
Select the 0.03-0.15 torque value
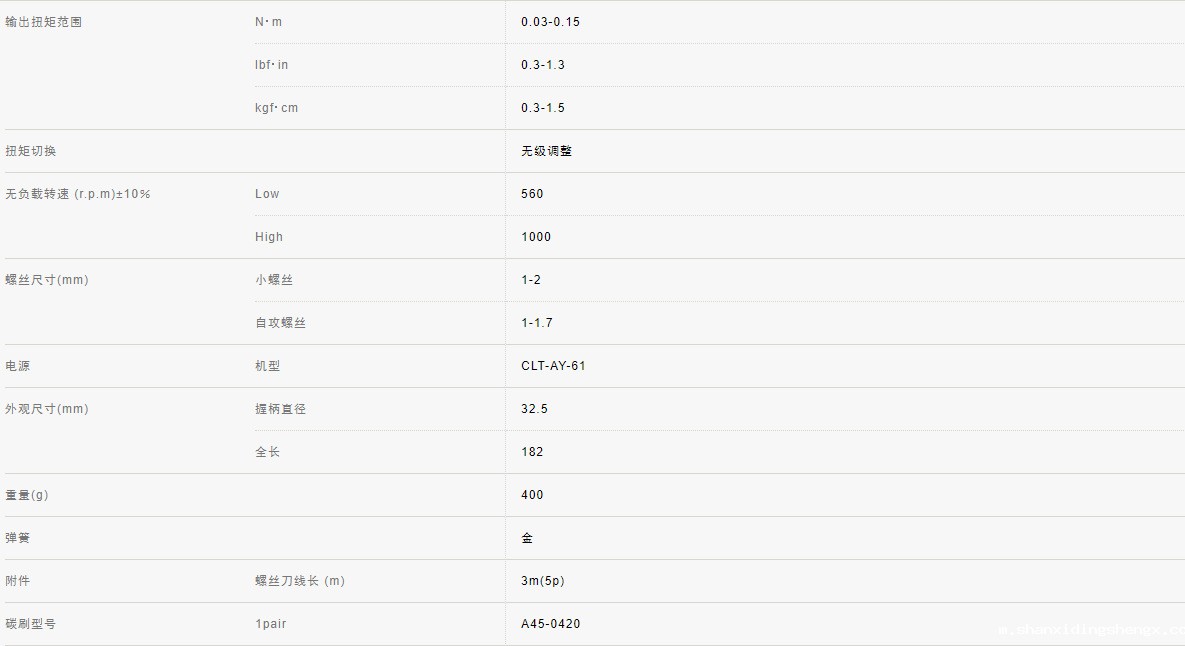click(x=550, y=22)
